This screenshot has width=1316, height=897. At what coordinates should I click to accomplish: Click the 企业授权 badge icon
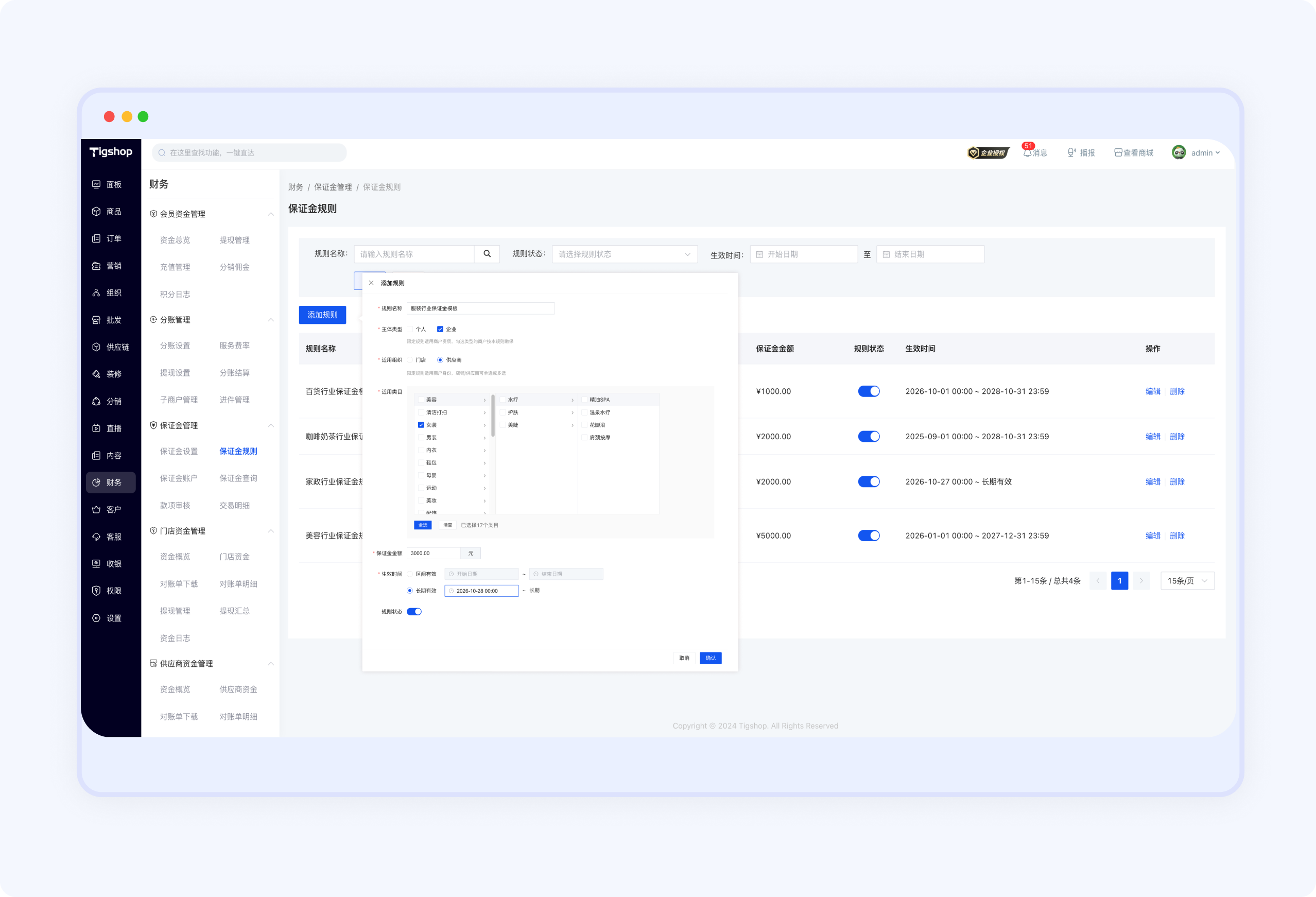[988, 152]
